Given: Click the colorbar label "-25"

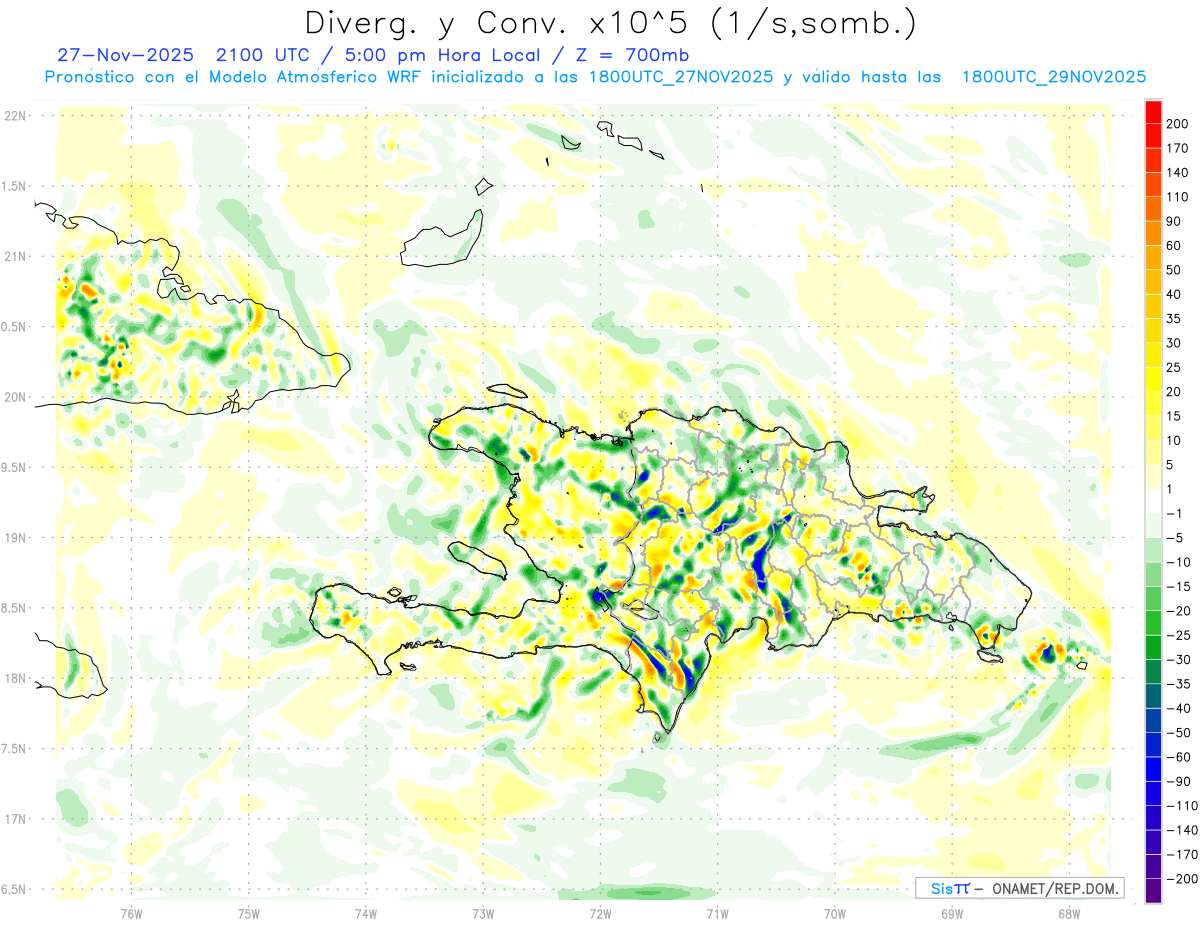Looking at the screenshot, I should pyautogui.click(x=1181, y=635).
